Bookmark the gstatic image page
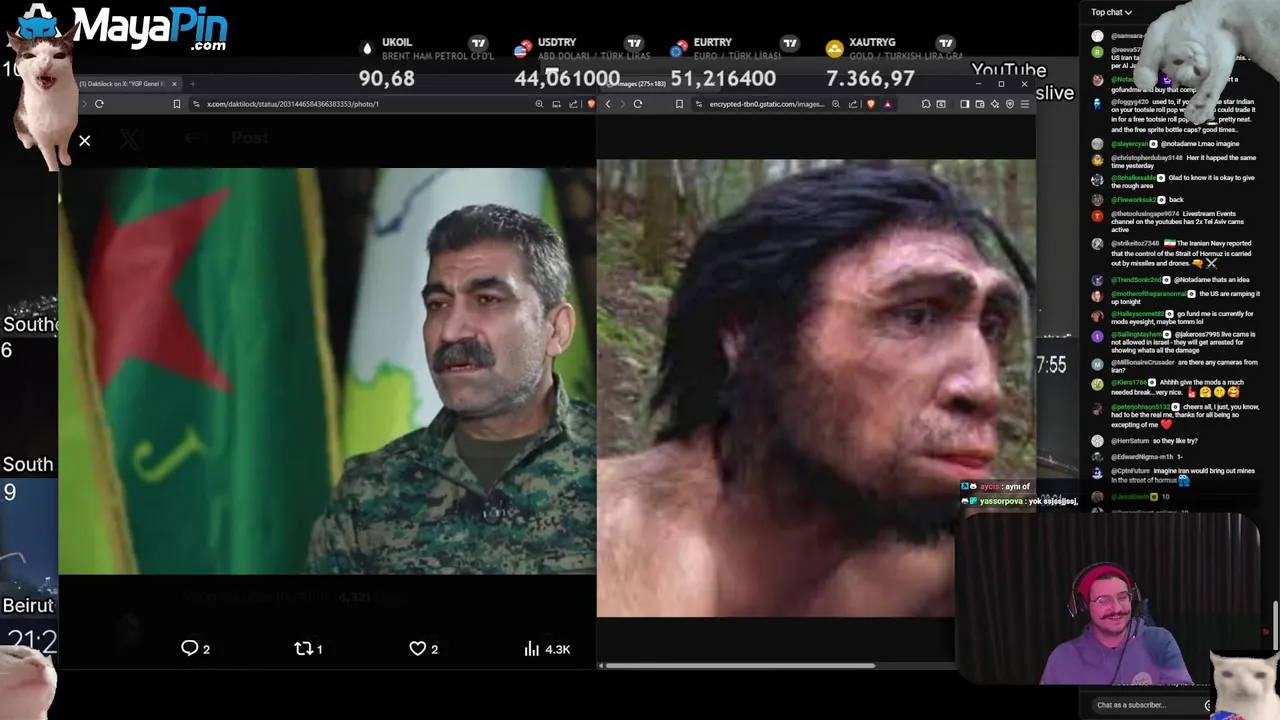Screen dimensions: 1280x720 click(680, 104)
